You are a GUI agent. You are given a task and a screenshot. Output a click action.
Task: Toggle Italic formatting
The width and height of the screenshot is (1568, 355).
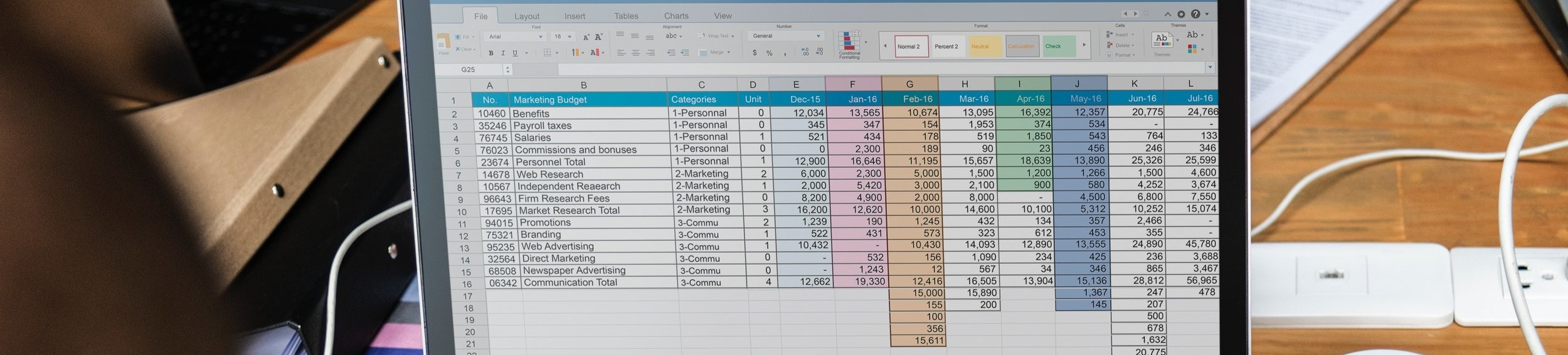click(503, 53)
